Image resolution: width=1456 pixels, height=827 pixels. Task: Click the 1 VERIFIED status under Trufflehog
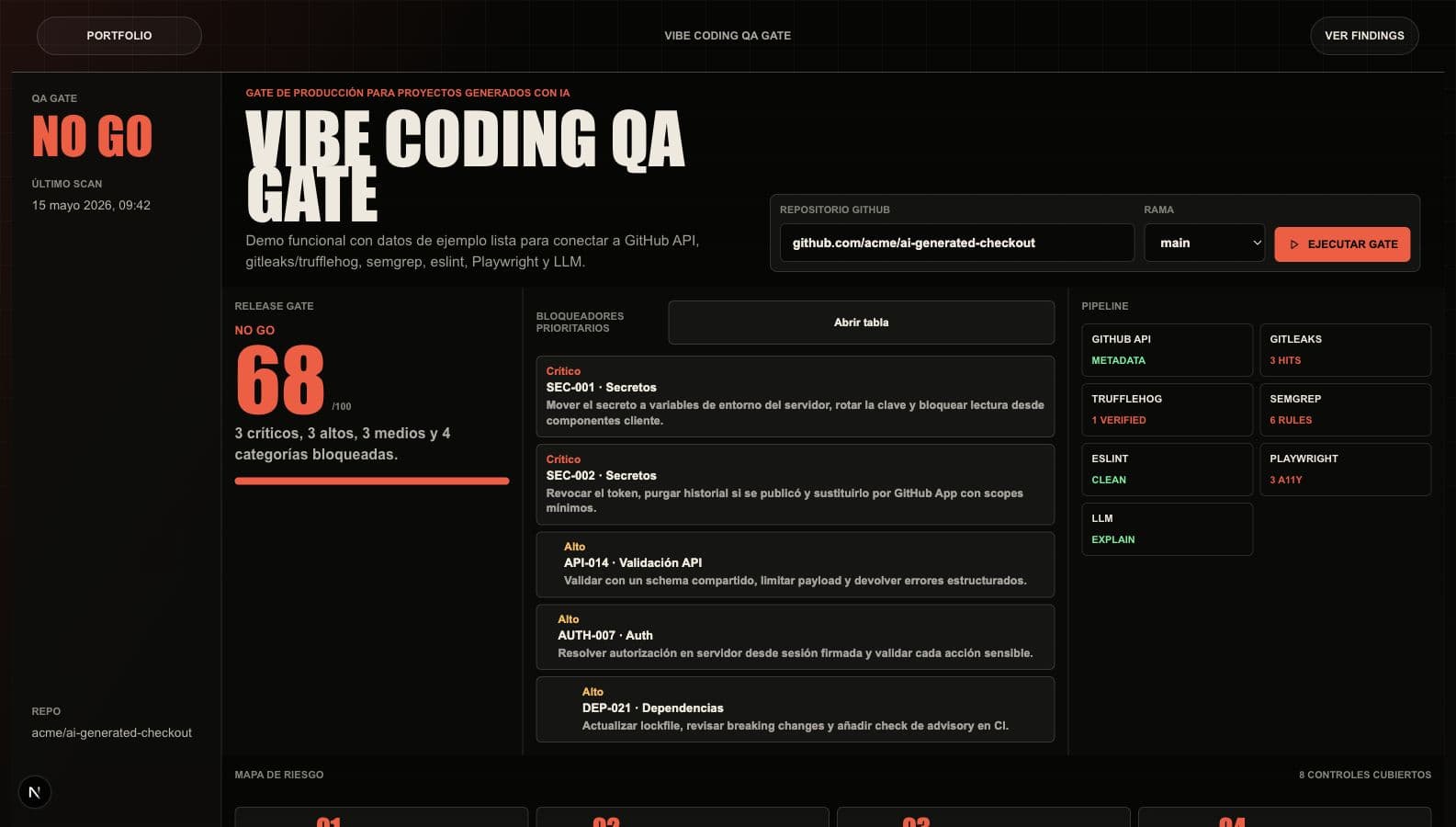[1119, 420]
